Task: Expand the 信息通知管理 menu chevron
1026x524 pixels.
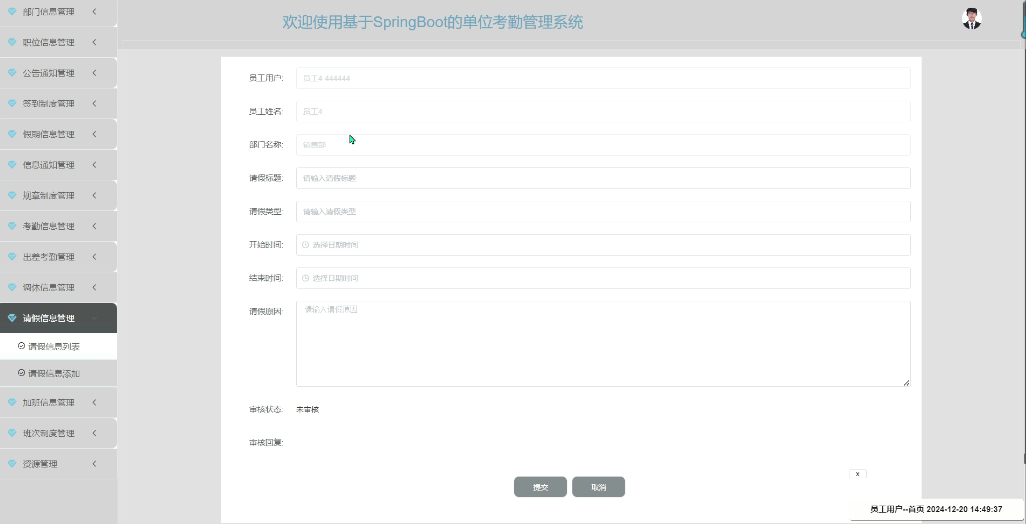Action: pyautogui.click(x=94, y=165)
